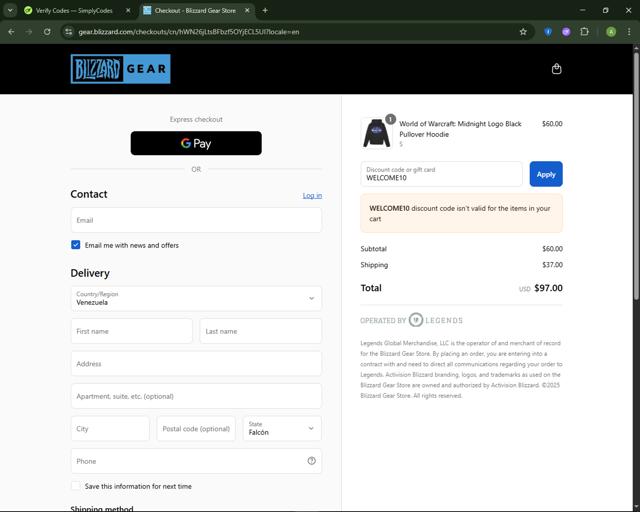Go back to the previous page

point(11,32)
